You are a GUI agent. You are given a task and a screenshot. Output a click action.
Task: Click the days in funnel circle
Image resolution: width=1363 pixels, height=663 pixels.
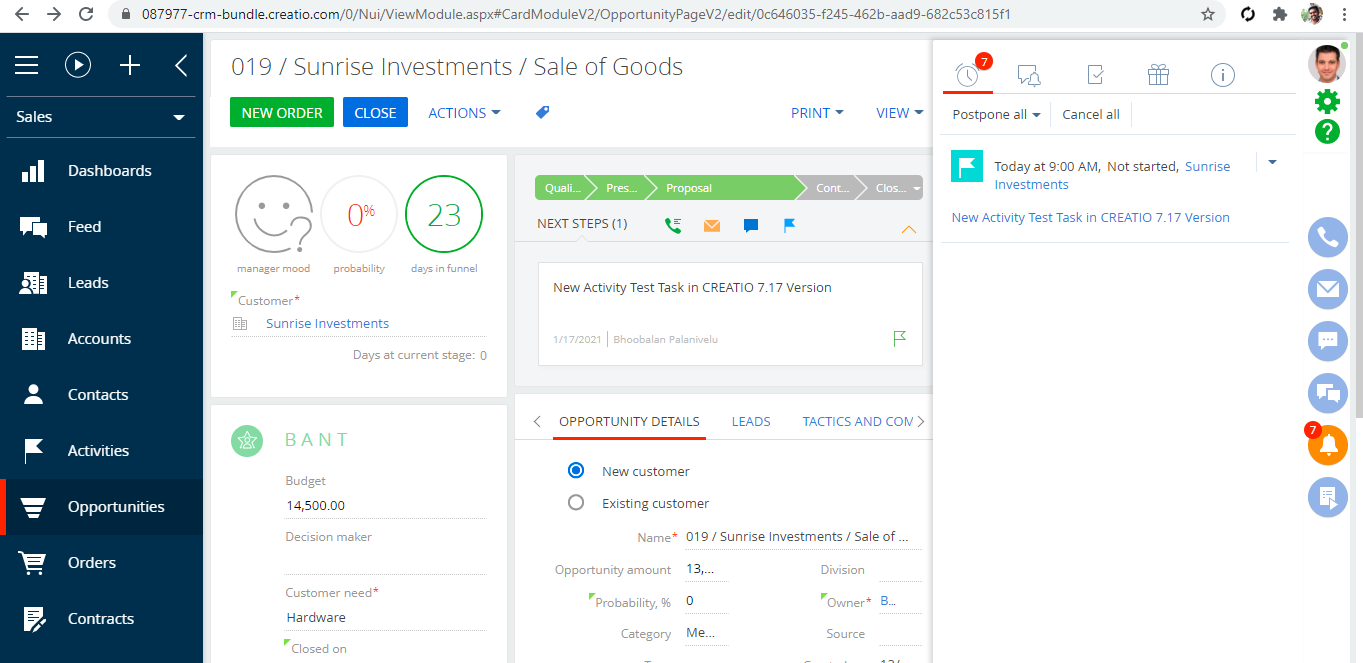tap(444, 215)
